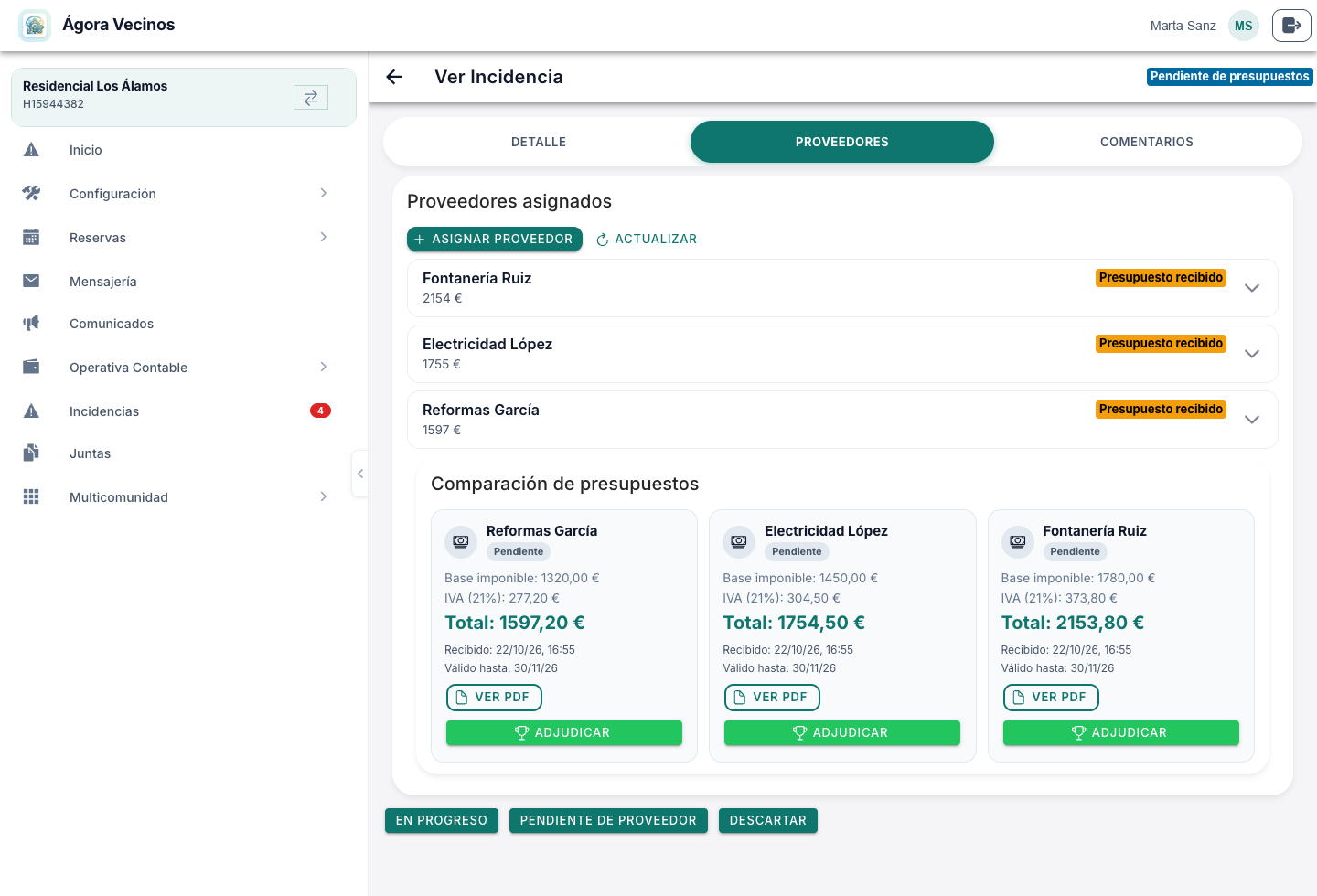The width and height of the screenshot is (1317, 896).
Task: Click the Inicio warning triangle icon
Action: (x=31, y=150)
